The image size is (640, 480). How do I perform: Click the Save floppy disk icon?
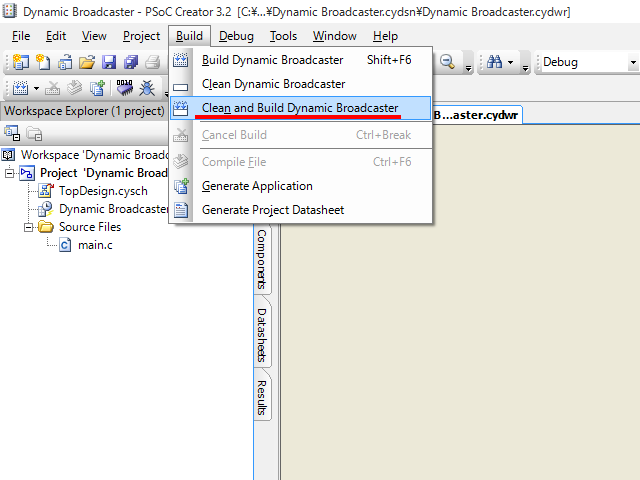tap(109, 62)
